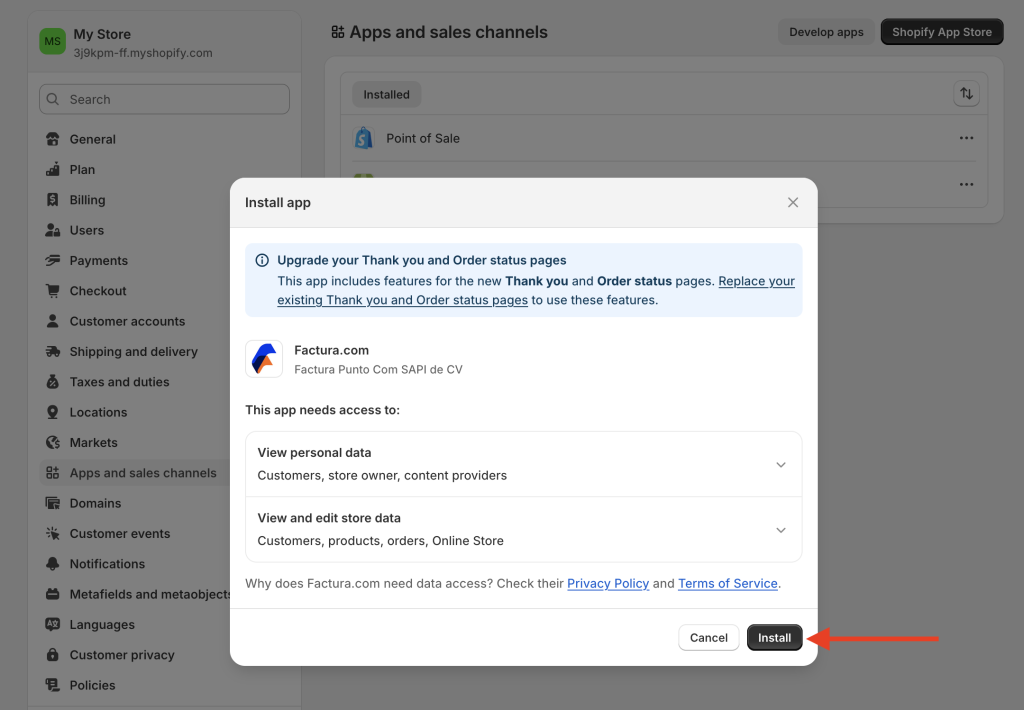Click the Users icon in sidebar

point(53,230)
